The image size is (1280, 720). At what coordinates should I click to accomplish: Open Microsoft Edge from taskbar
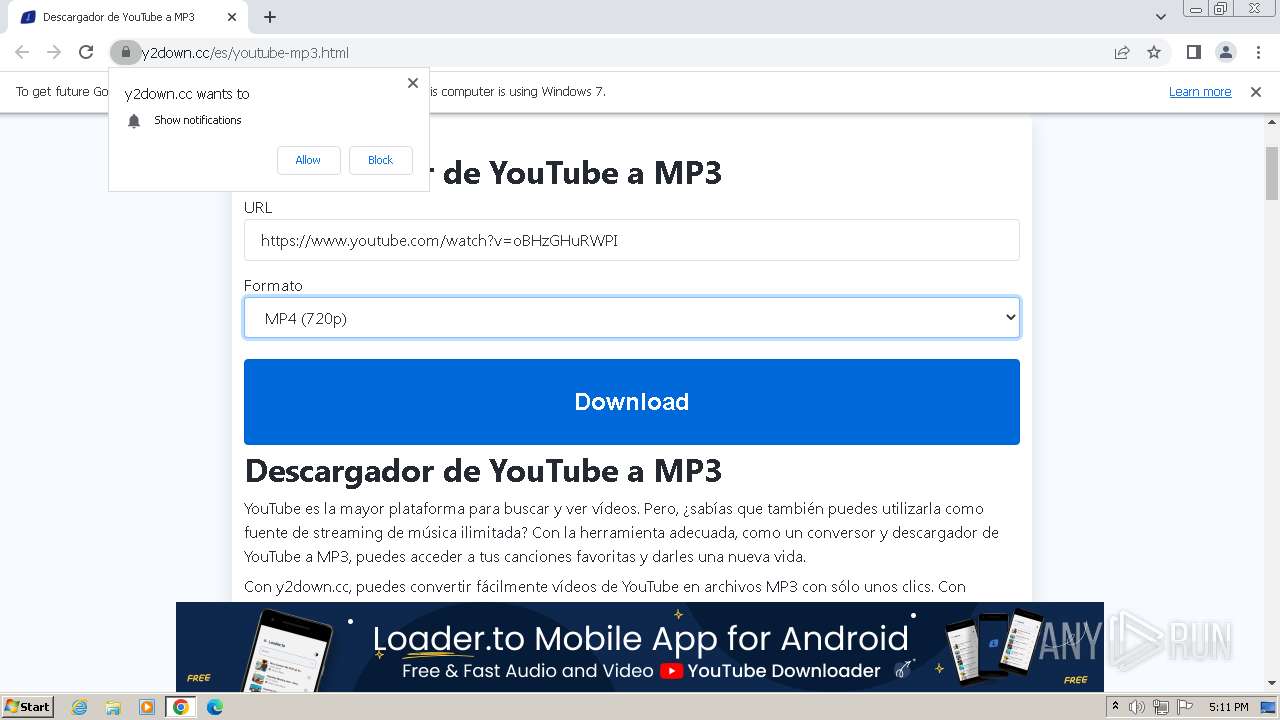pyautogui.click(x=214, y=707)
